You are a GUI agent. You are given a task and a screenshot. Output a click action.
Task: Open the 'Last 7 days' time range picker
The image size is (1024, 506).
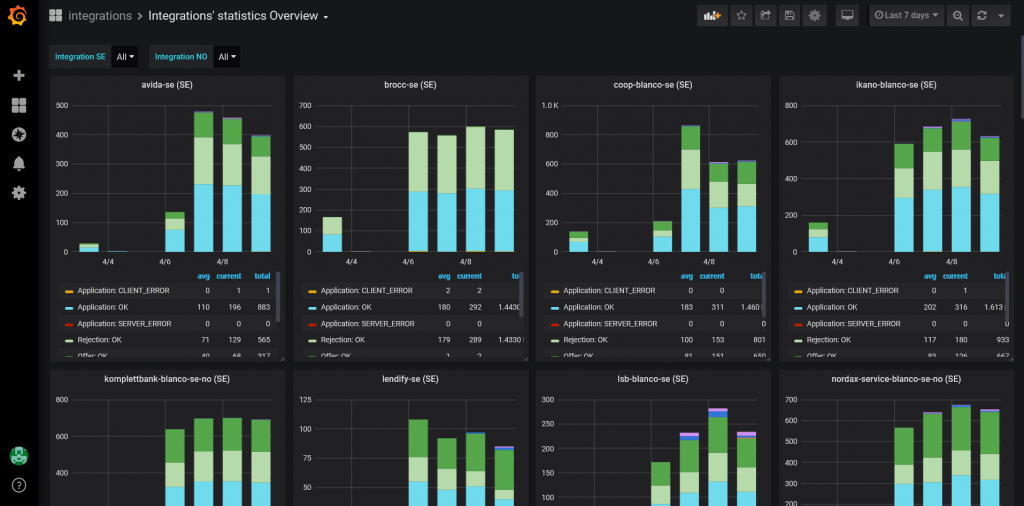tap(906, 16)
